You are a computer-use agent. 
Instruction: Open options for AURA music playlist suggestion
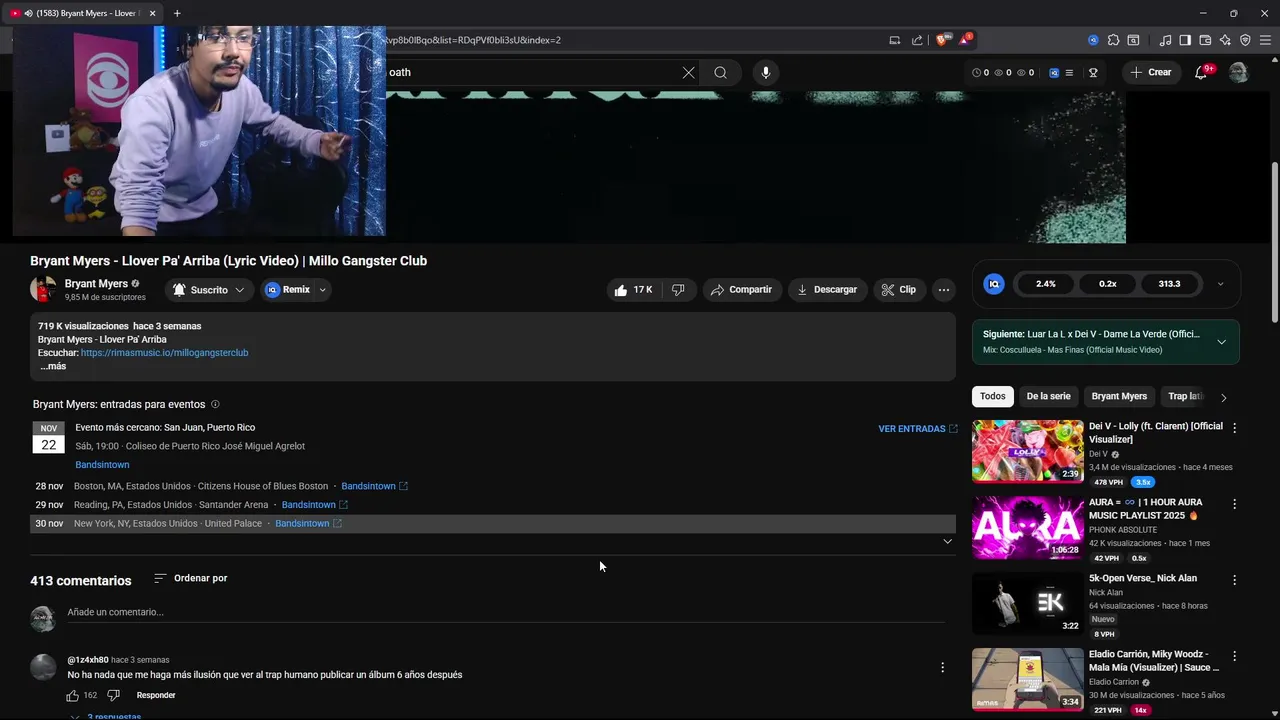coord(1234,504)
